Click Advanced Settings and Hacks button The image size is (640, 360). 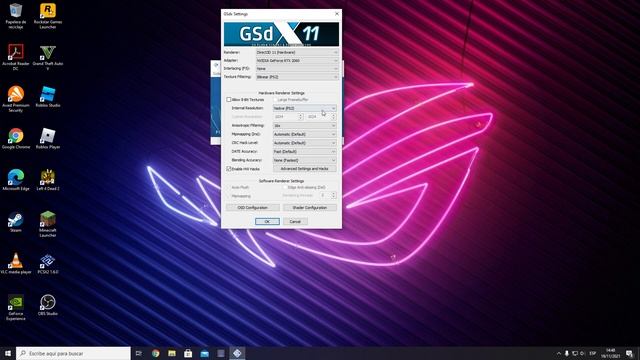tap(304, 169)
